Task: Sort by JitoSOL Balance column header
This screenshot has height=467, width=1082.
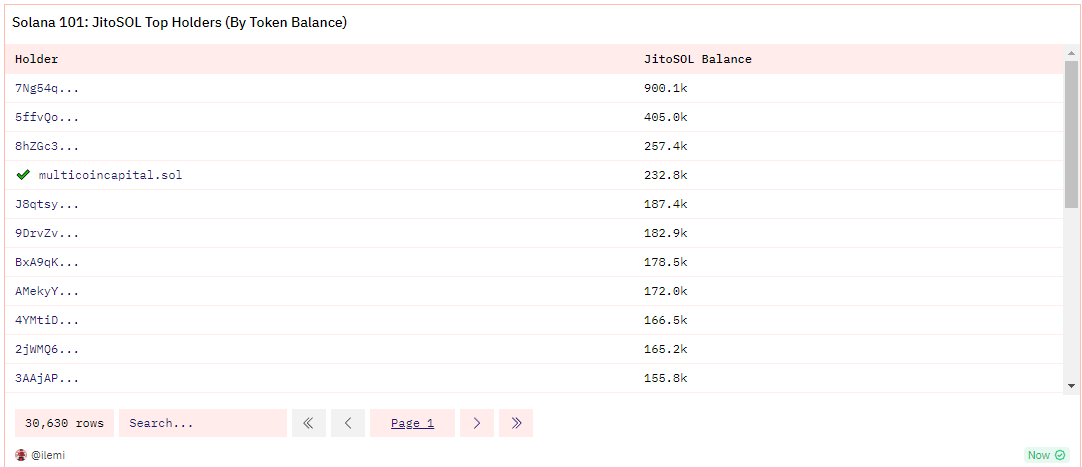Action: (x=698, y=59)
